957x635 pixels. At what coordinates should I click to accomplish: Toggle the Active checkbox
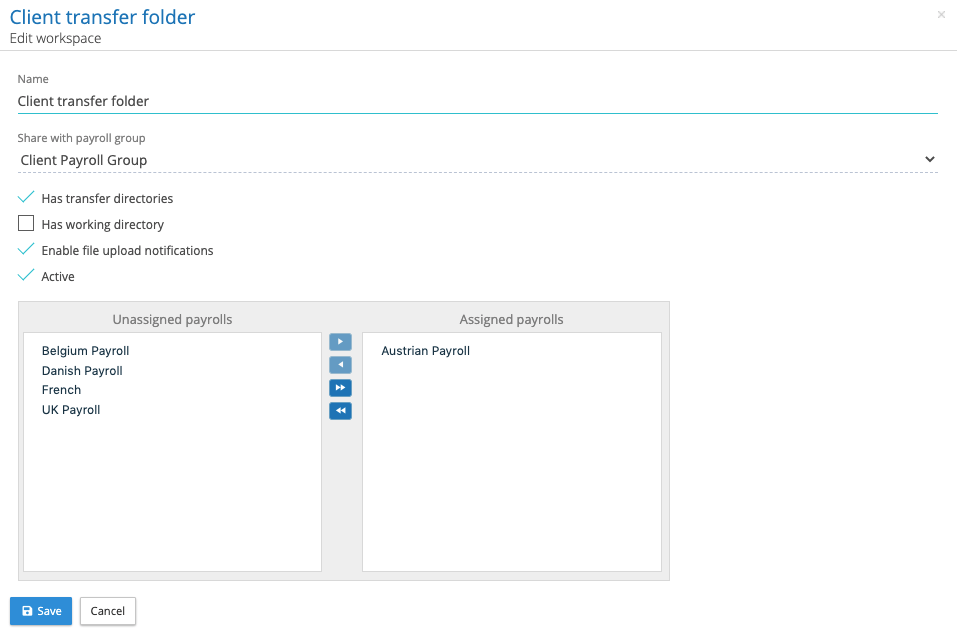26,276
